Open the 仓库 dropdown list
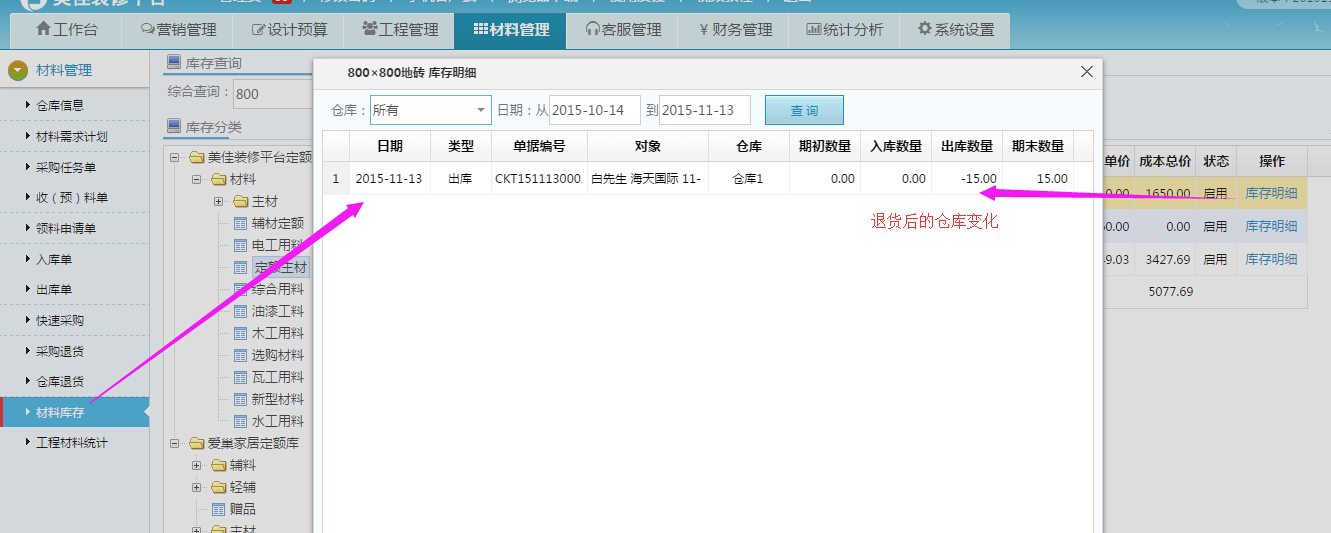Viewport: 1331px width, 533px height. pyautogui.click(x=481, y=110)
